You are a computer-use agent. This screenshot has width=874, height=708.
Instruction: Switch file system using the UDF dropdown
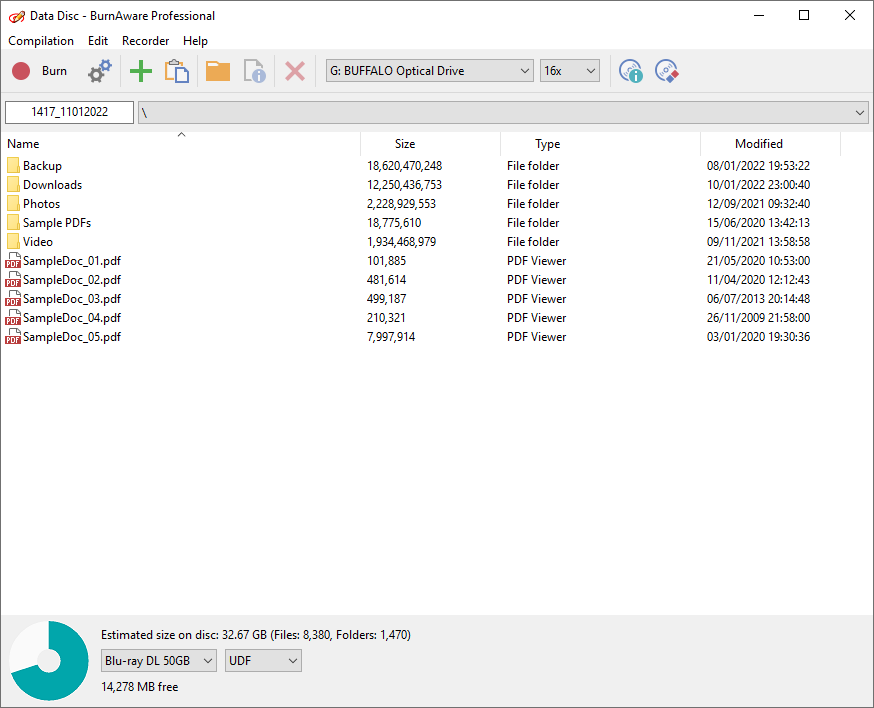click(x=262, y=660)
